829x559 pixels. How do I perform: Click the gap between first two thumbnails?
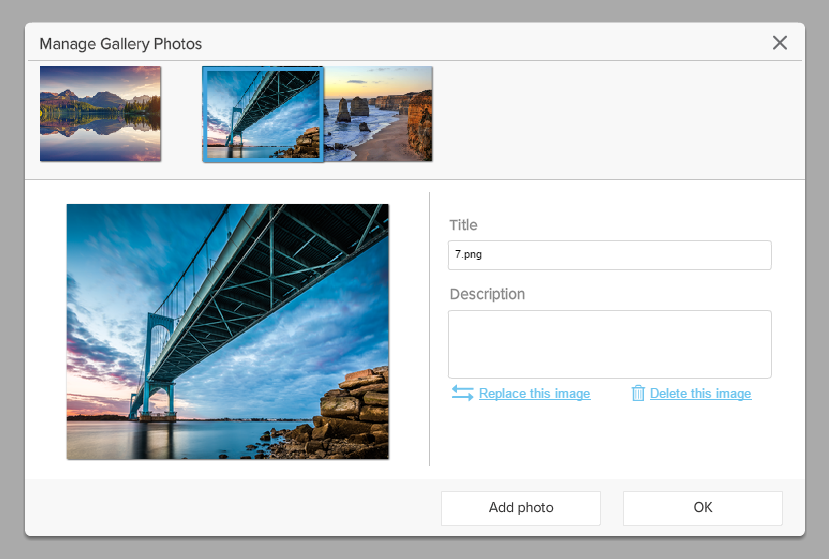coord(181,113)
